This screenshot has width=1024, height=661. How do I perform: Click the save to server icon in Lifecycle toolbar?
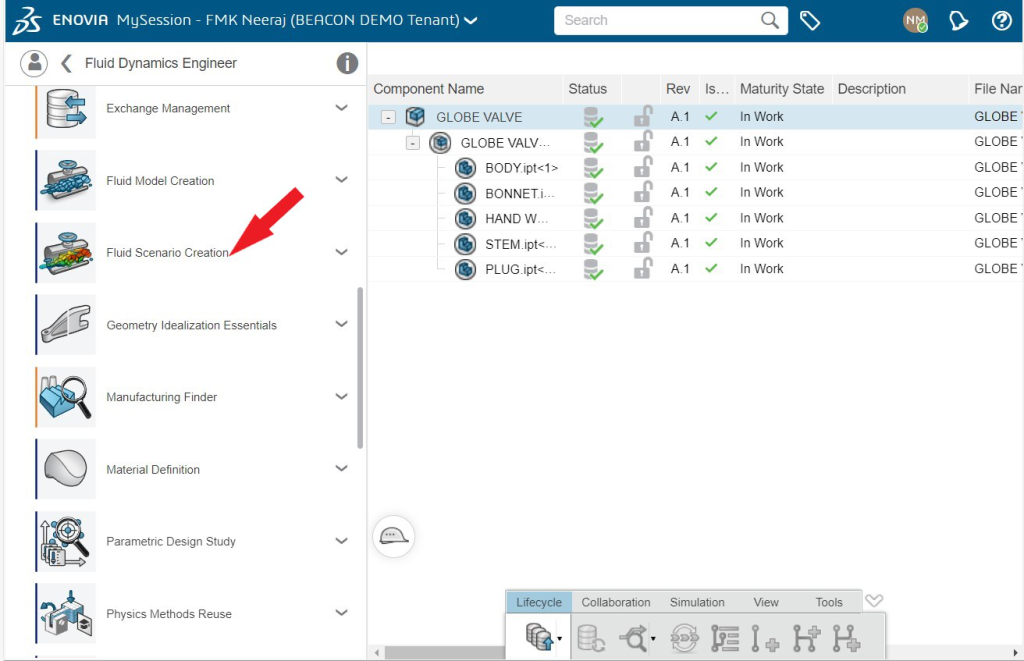(x=541, y=637)
